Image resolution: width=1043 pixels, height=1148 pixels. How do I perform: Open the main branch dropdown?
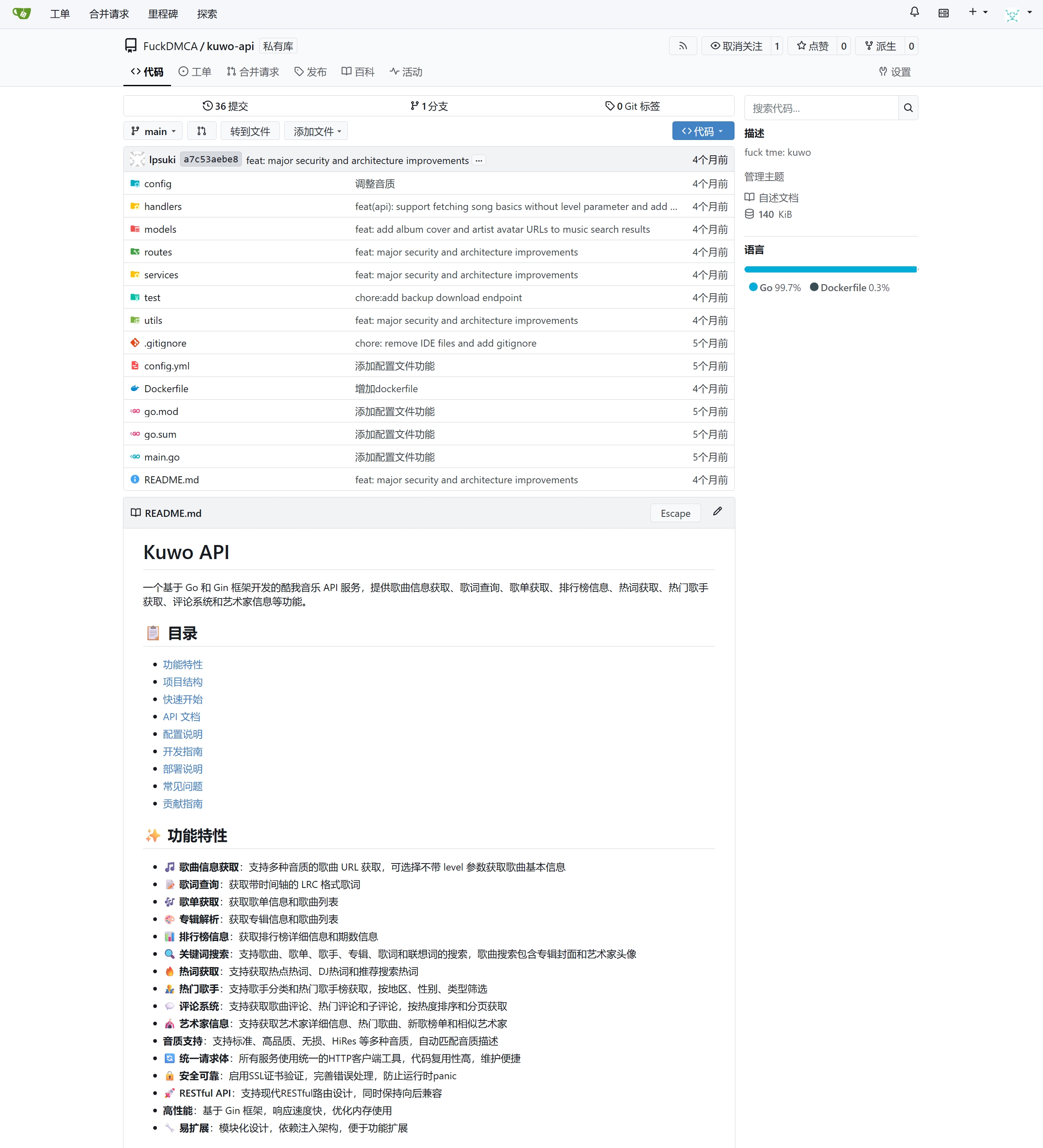[153, 131]
